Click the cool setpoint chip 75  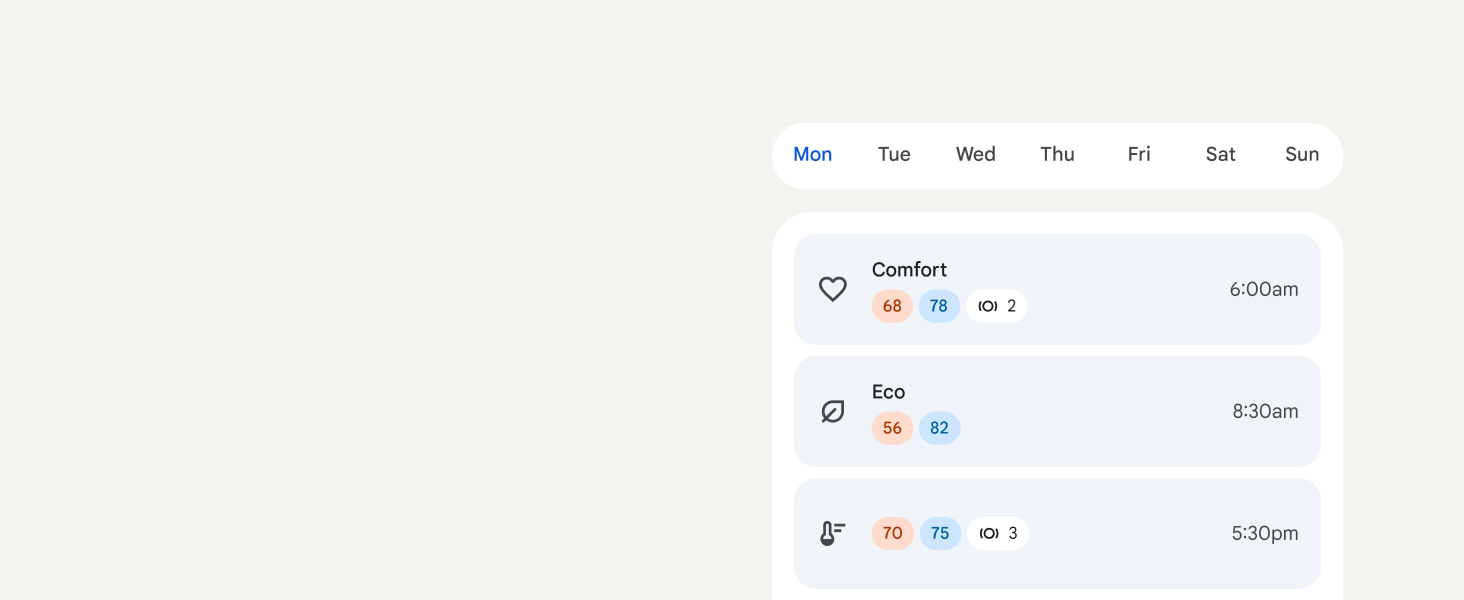[x=940, y=533]
